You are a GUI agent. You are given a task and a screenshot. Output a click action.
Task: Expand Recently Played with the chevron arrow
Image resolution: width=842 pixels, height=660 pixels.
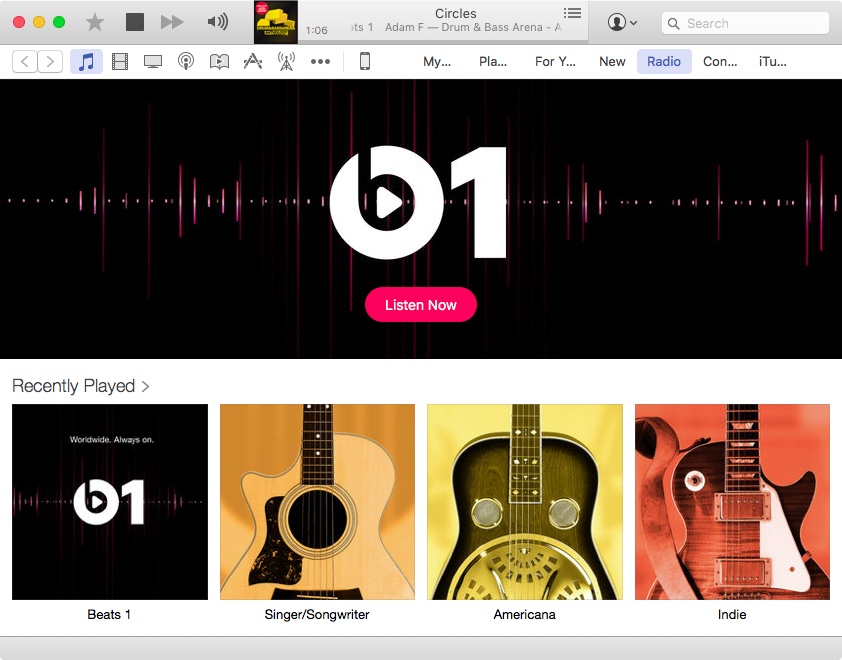(145, 386)
